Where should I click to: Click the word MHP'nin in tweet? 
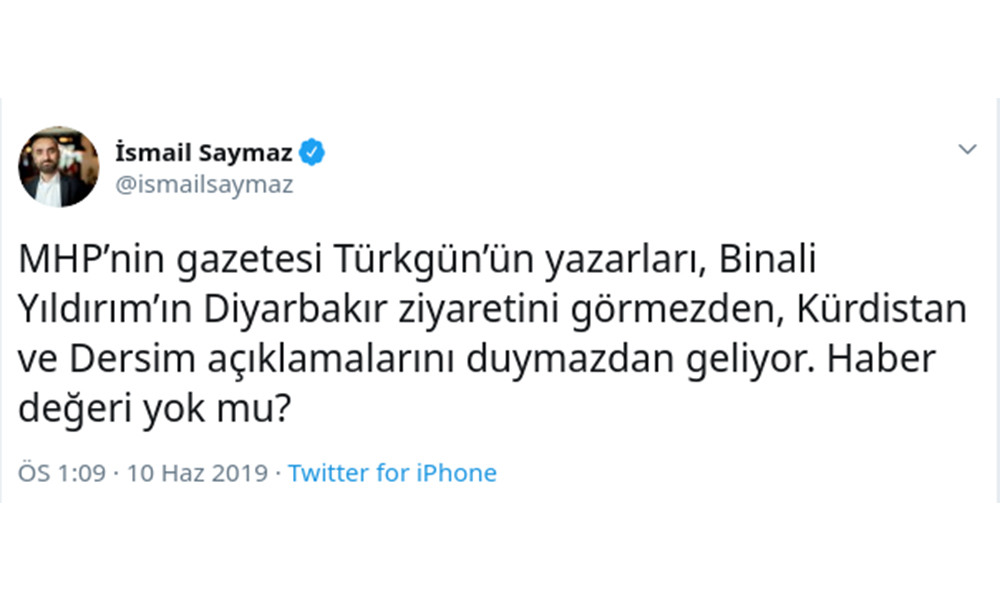pyautogui.click(x=84, y=263)
